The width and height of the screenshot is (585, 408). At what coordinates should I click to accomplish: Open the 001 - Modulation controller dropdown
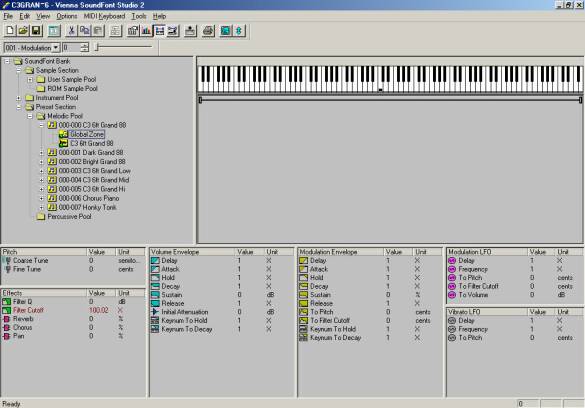click(x=56, y=48)
